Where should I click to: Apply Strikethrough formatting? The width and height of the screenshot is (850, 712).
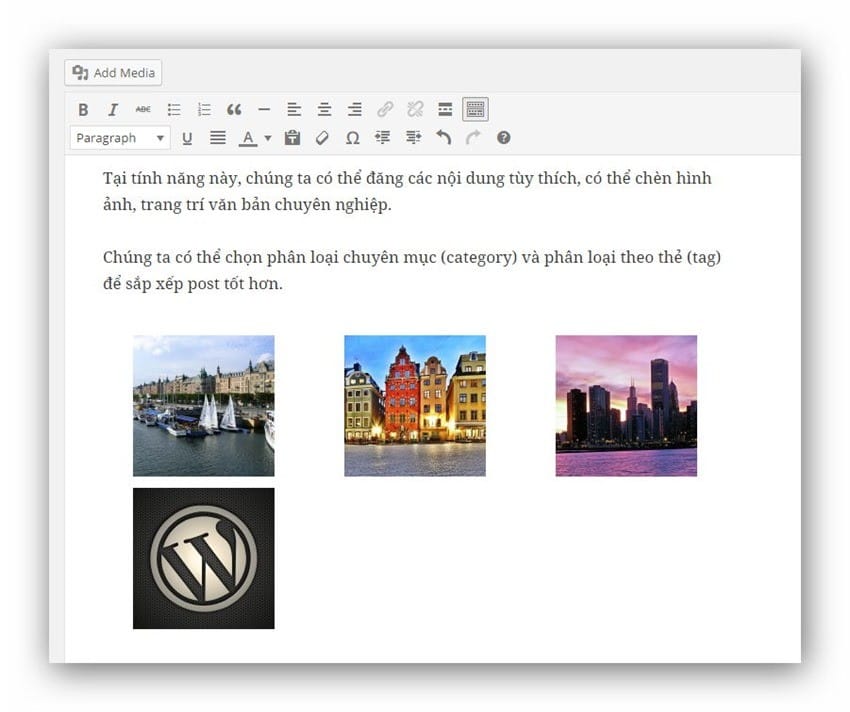click(x=143, y=110)
